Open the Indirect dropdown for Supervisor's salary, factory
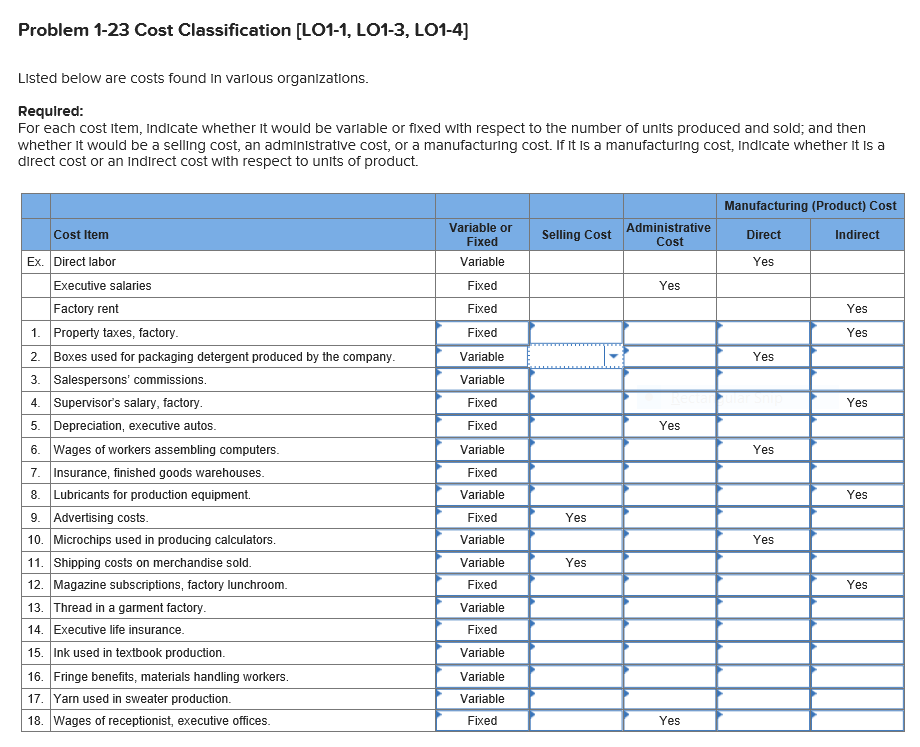Image resolution: width=920 pixels, height=747 pixels. [857, 402]
